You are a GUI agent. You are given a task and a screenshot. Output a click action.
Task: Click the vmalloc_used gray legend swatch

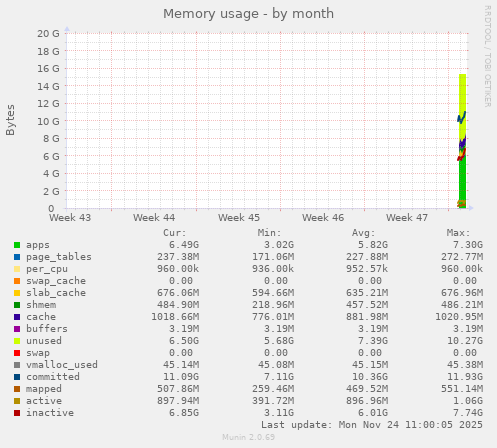[x=17, y=365]
